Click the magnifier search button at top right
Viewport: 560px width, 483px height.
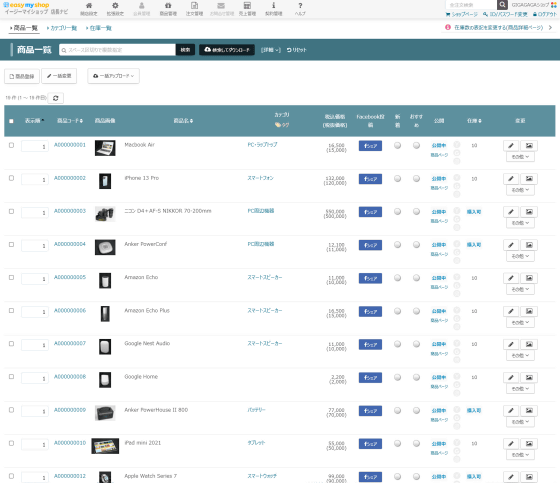pos(502,5)
